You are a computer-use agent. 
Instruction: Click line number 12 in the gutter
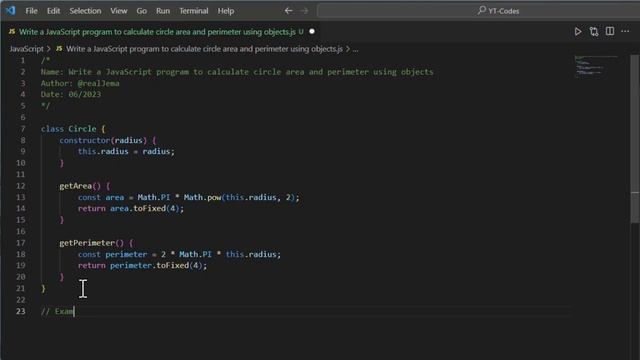point(20,186)
